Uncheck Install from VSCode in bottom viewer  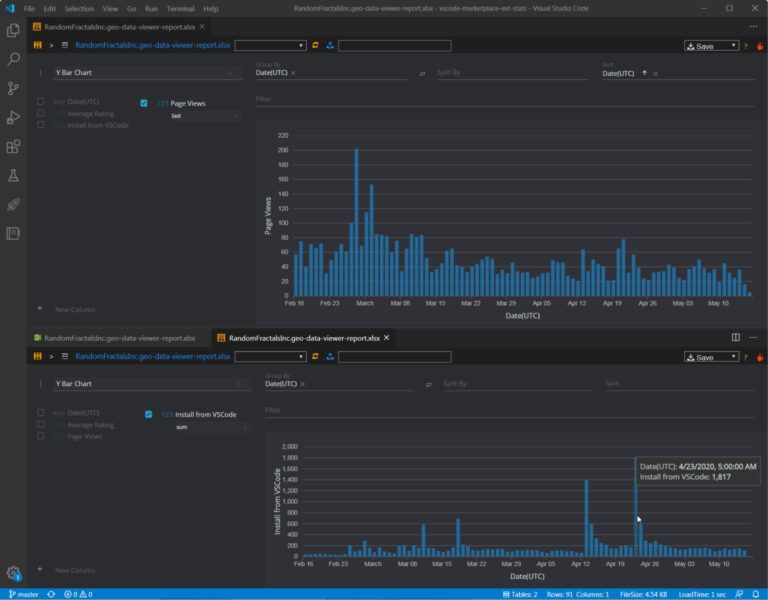[148, 414]
